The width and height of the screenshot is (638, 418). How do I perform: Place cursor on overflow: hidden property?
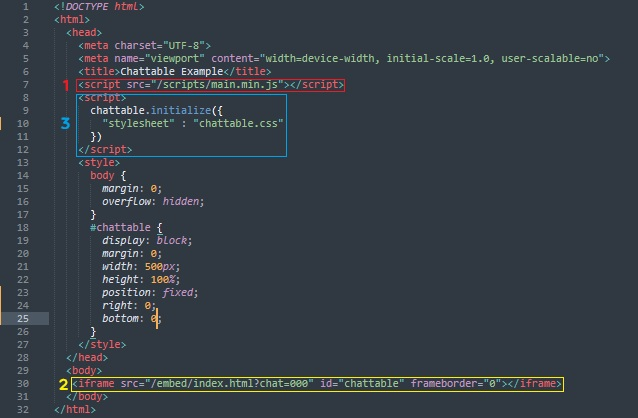(152, 202)
